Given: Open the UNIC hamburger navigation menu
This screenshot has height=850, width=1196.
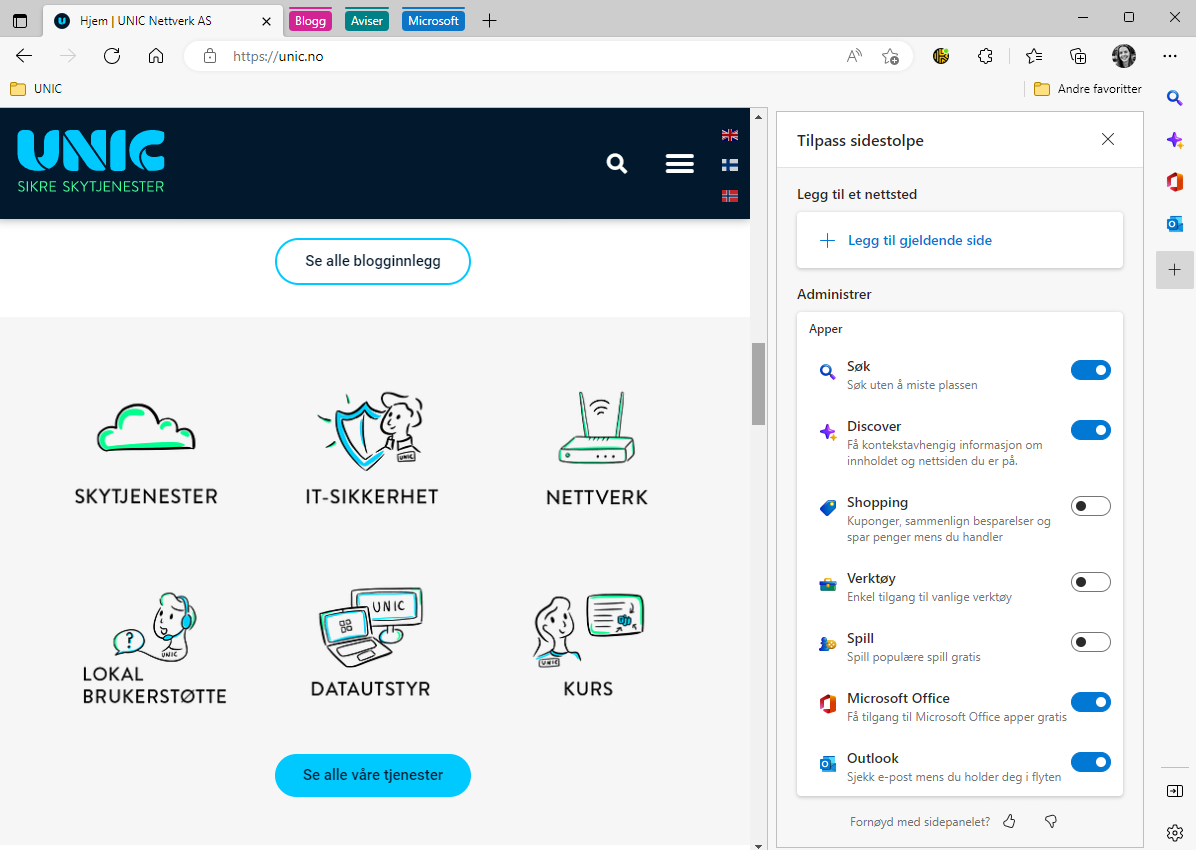Looking at the screenshot, I should point(679,163).
